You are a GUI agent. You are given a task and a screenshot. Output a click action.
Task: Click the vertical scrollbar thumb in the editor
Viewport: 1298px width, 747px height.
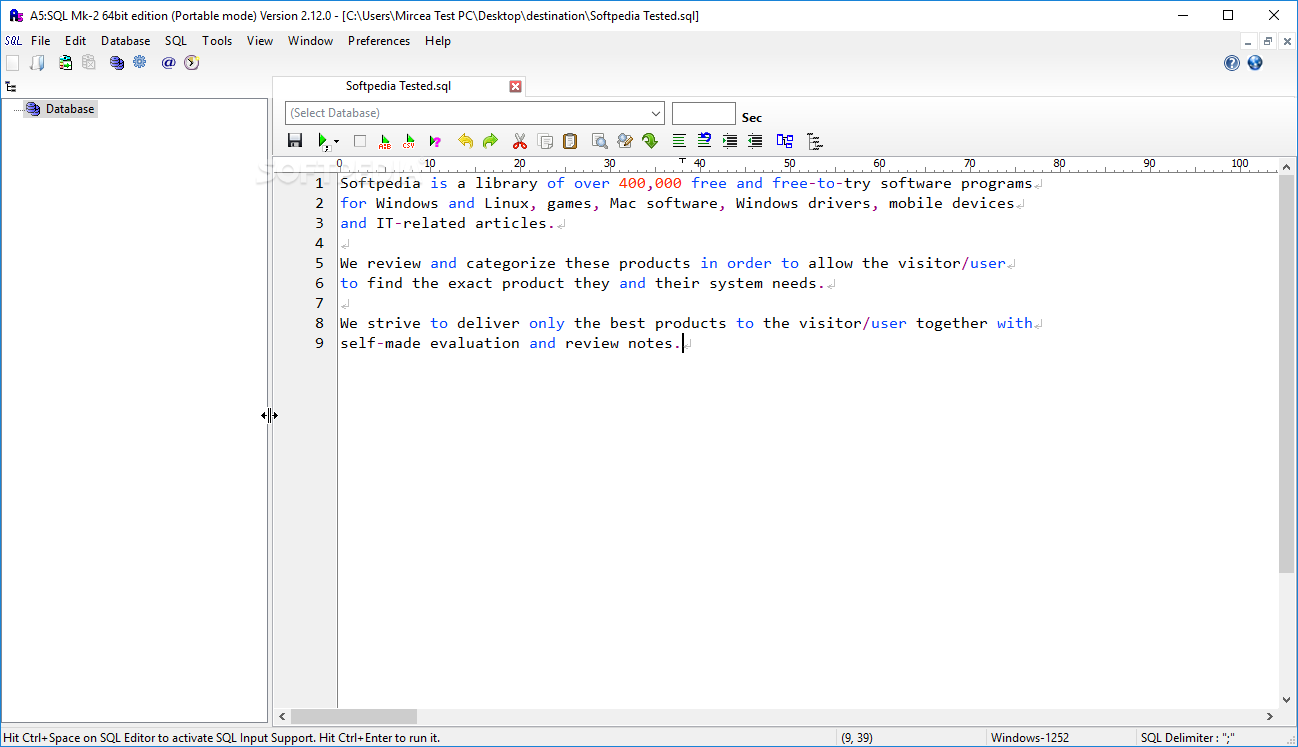(x=1287, y=374)
